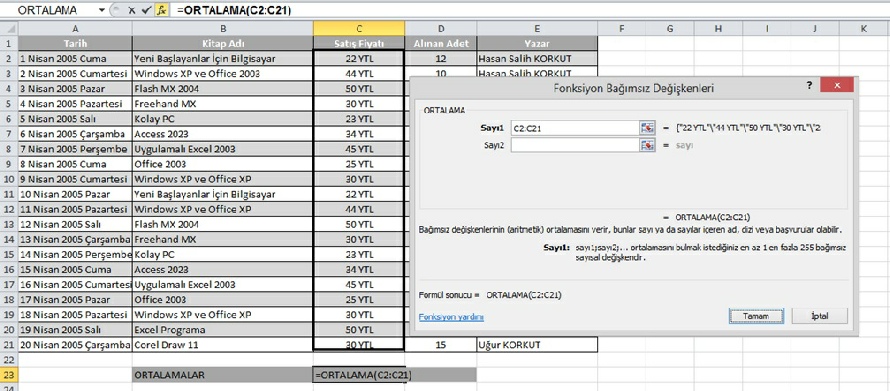Click the cancel X icon in formula bar
This screenshot has width=890, height=391.
pos(131,10)
